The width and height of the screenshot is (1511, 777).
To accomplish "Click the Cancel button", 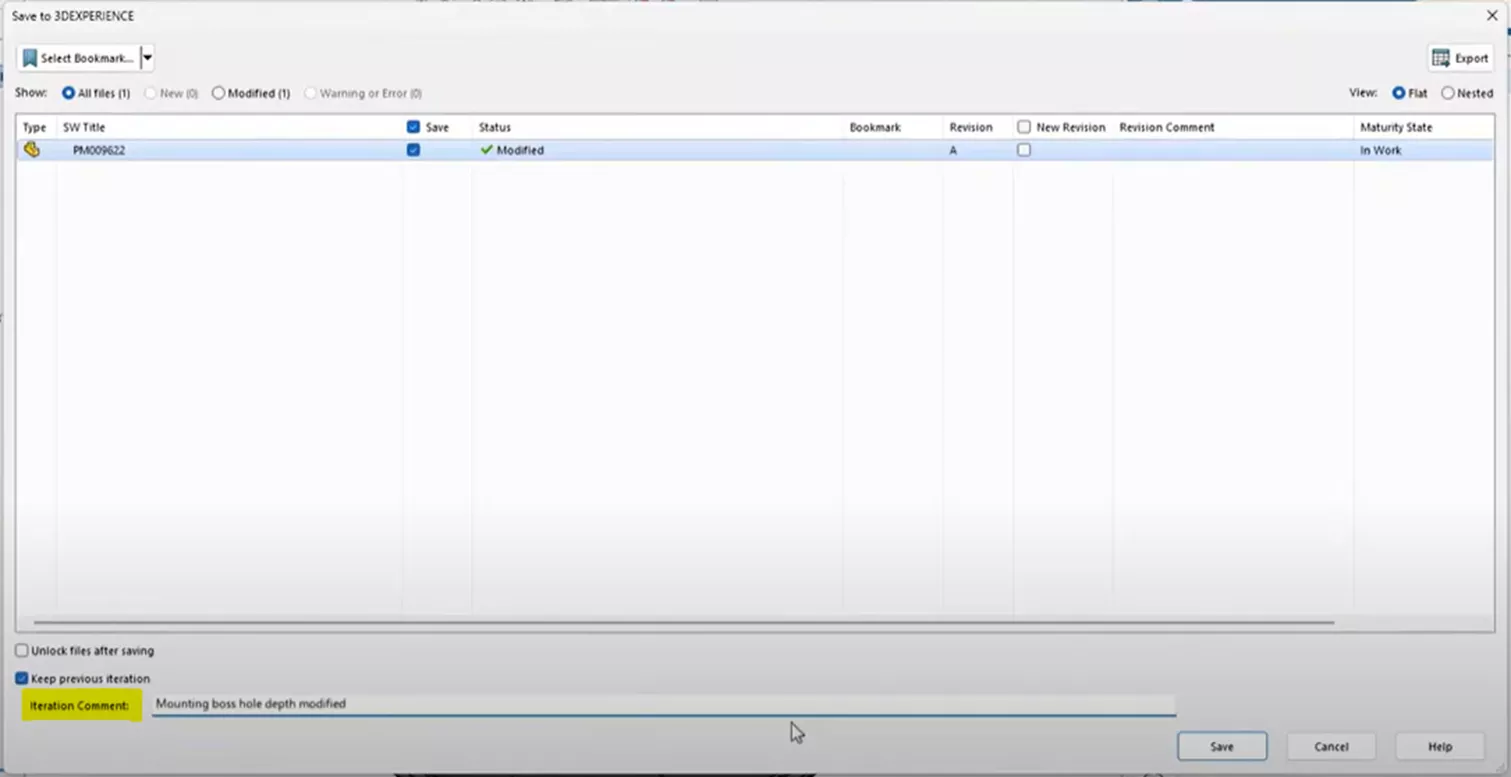I will point(1331,746).
